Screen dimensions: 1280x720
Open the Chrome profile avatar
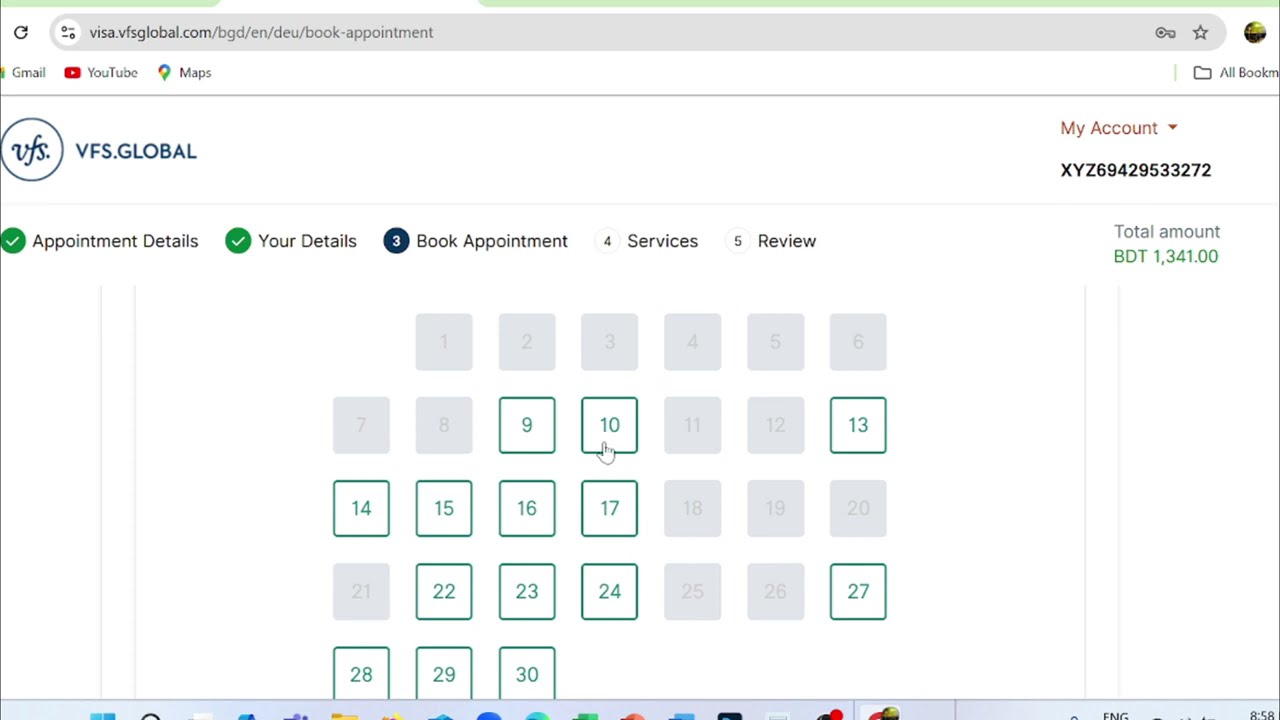coord(1255,32)
